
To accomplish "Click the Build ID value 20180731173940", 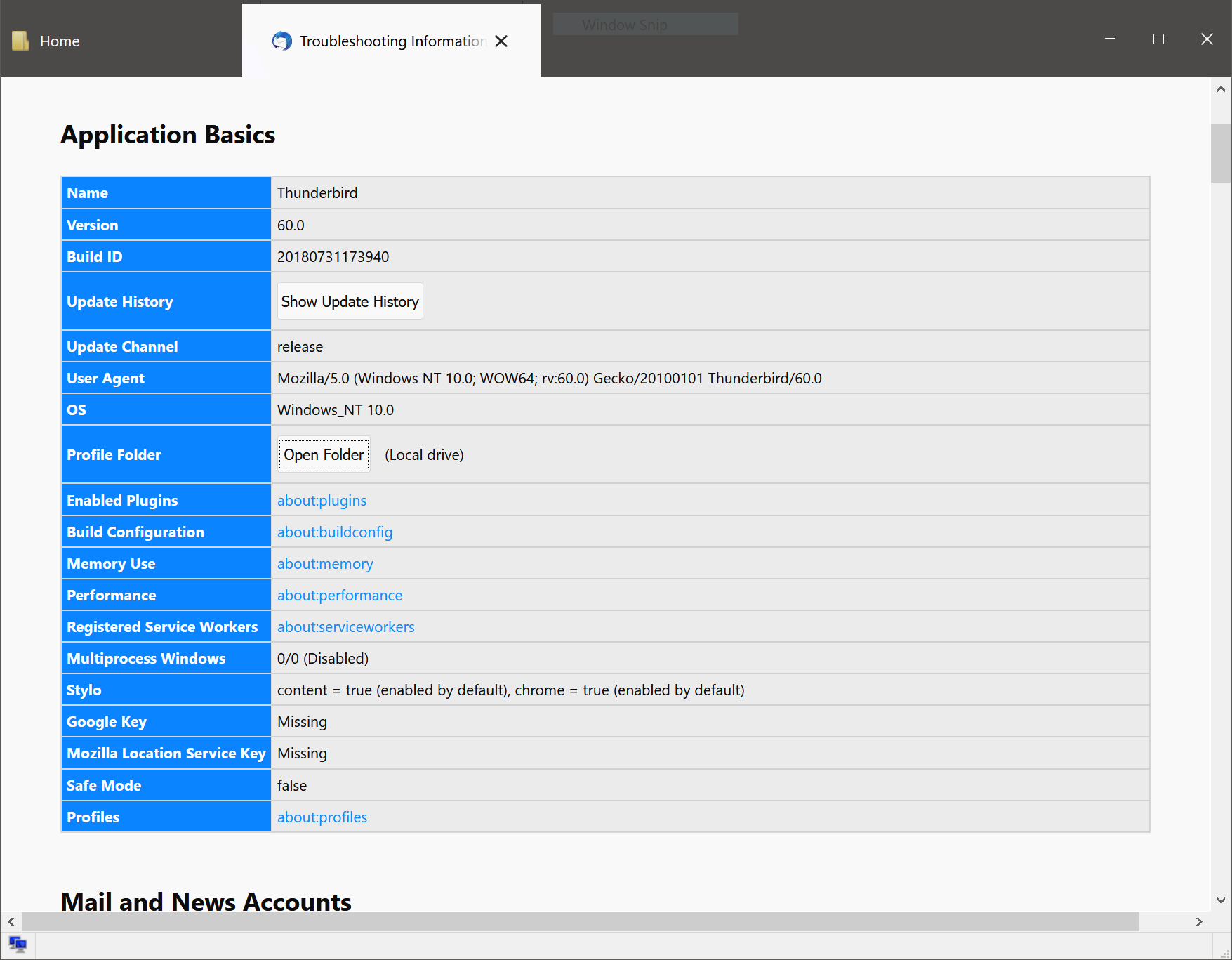I will point(333,257).
